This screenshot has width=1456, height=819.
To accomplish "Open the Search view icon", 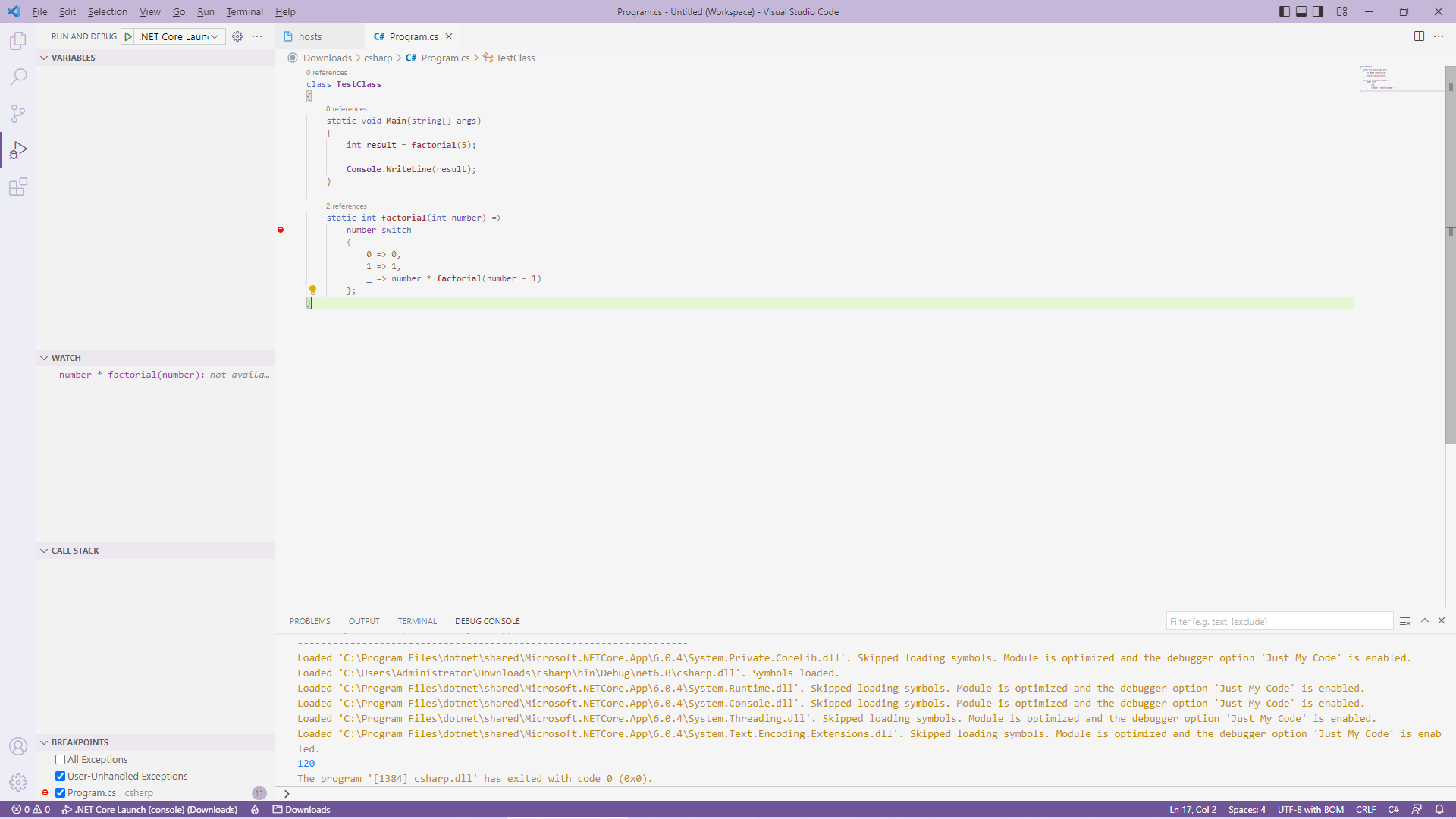I will tap(18, 77).
